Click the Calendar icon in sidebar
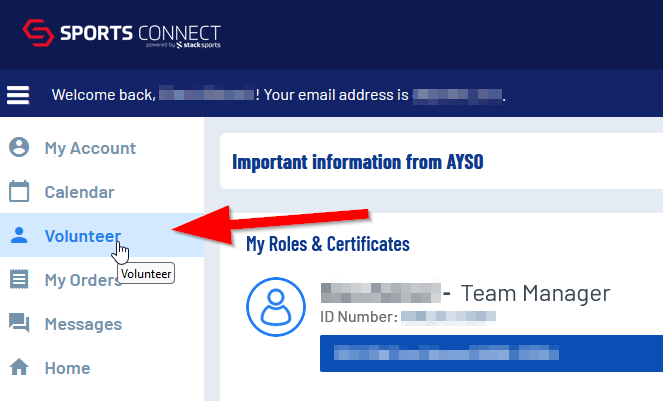 pyautogui.click(x=19, y=192)
